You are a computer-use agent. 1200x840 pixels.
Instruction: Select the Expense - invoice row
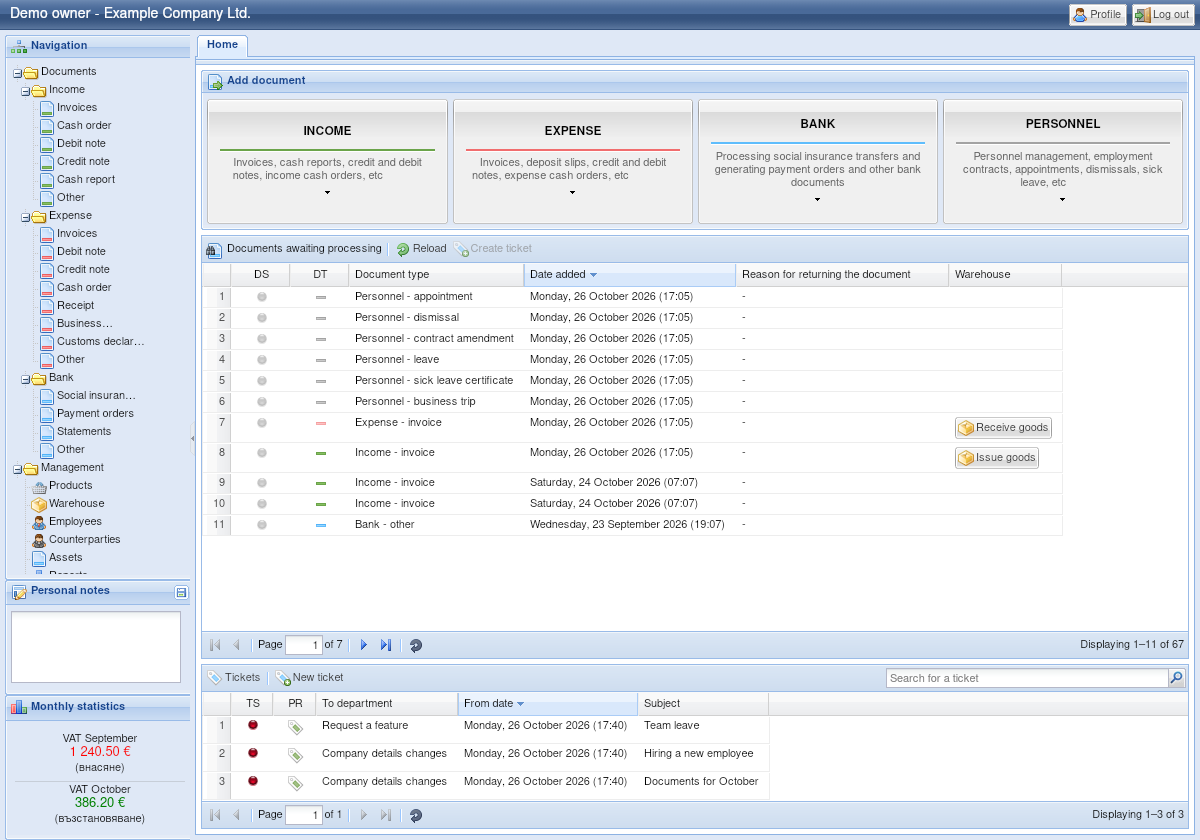click(x=632, y=428)
